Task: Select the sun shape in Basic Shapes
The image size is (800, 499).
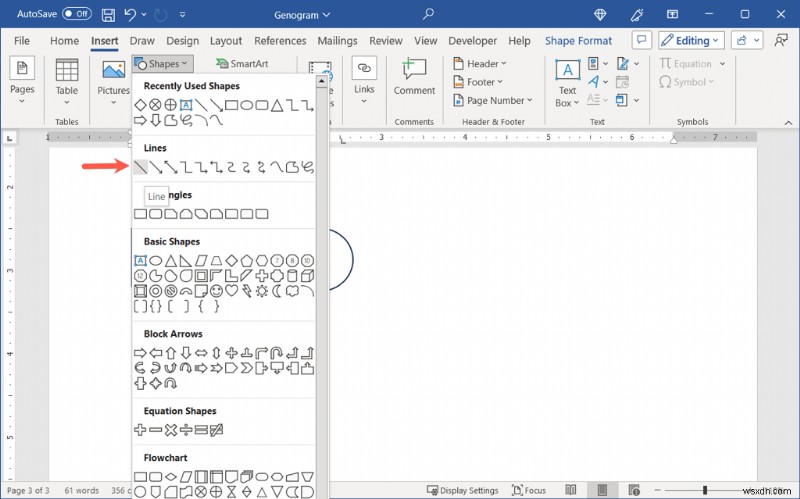Action: point(262,291)
